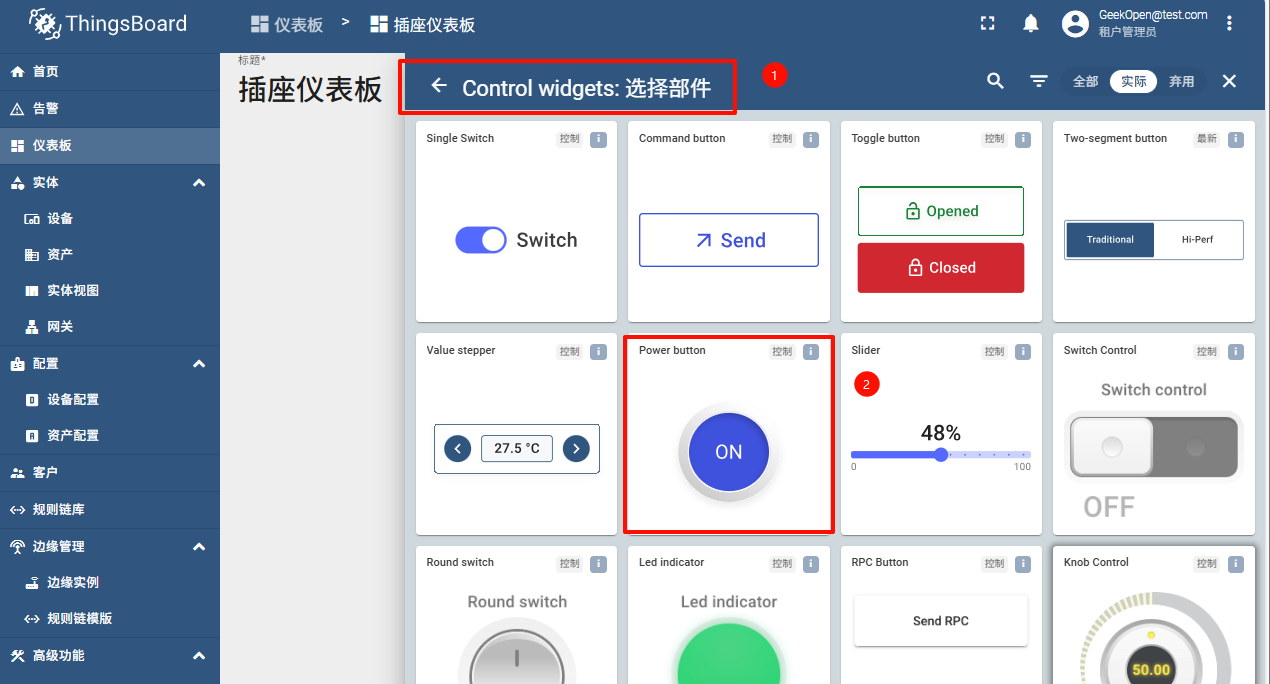Click the fullscreen icon in the top bar
Screen dimensions: 1270x684
click(987, 22)
